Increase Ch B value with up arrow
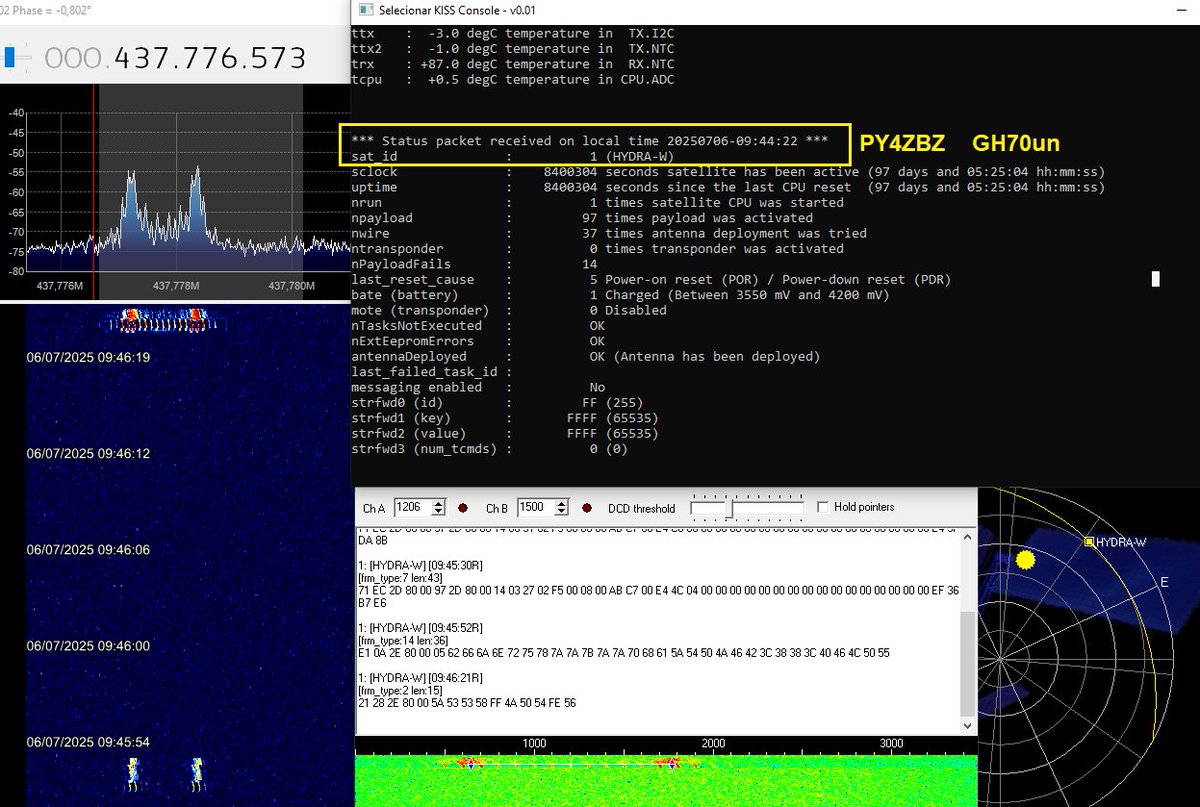 coord(561,503)
